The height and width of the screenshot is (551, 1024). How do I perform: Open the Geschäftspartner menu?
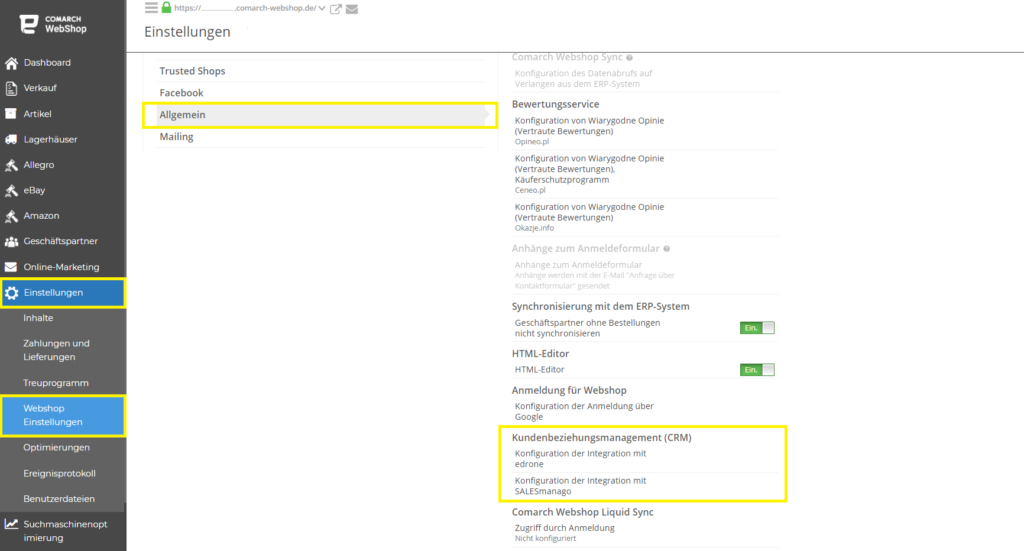tap(63, 242)
